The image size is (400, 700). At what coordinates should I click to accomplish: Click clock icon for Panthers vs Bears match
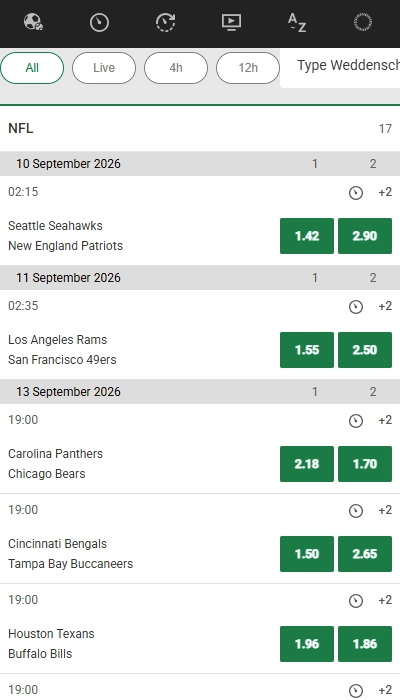tap(356, 421)
